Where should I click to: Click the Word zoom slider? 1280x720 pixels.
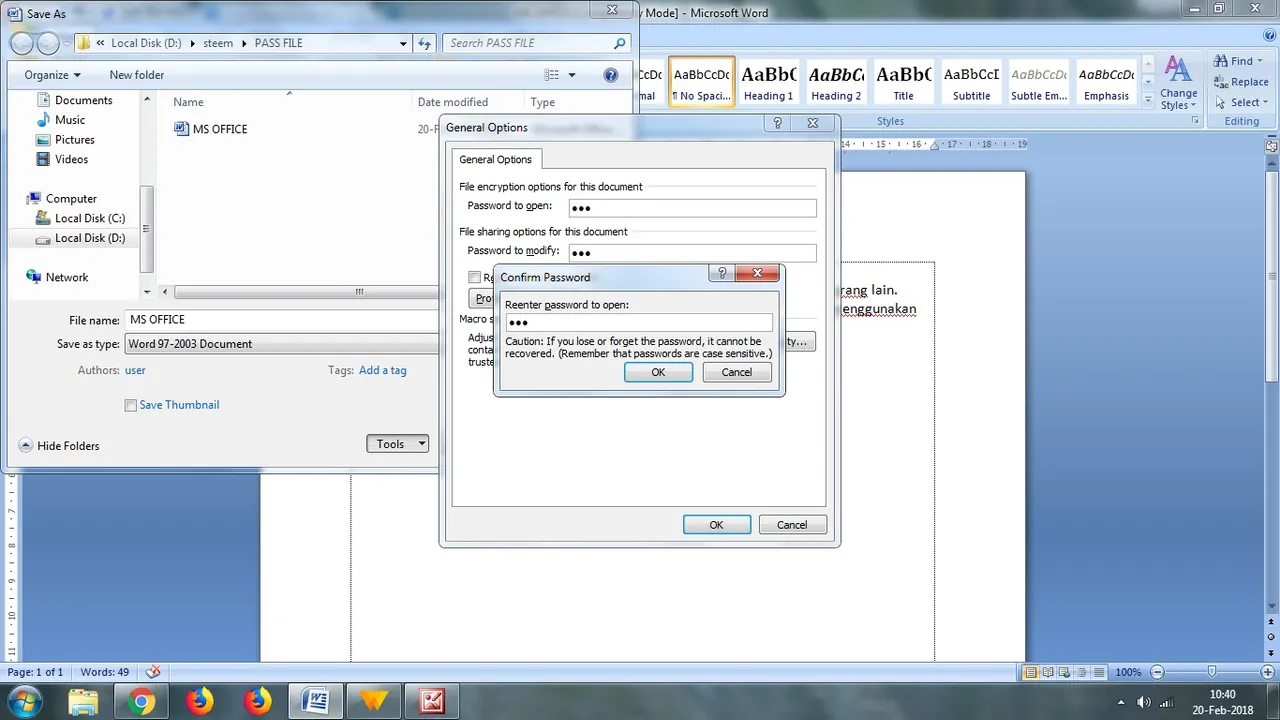click(1212, 672)
